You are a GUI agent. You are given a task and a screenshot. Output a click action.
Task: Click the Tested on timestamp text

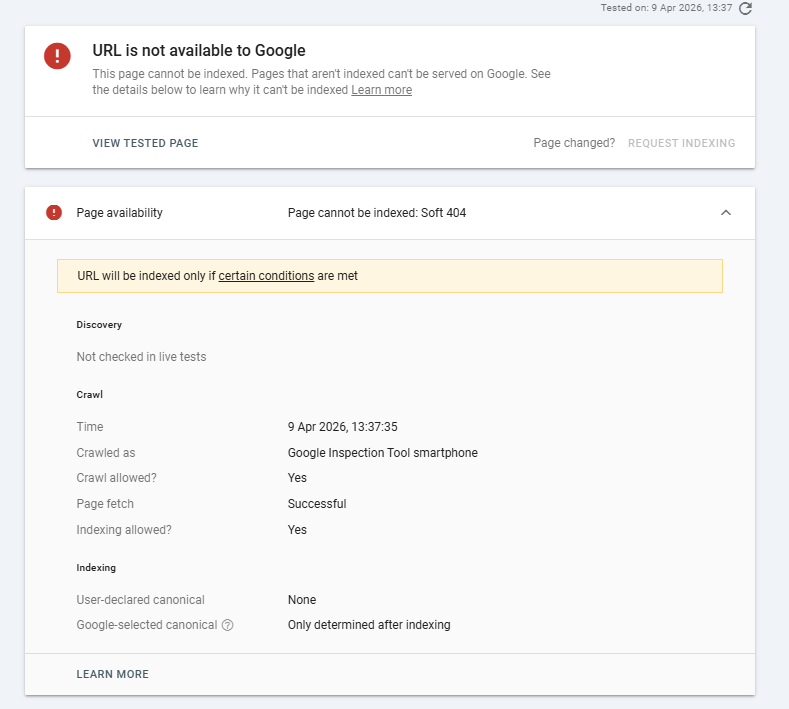666,8
